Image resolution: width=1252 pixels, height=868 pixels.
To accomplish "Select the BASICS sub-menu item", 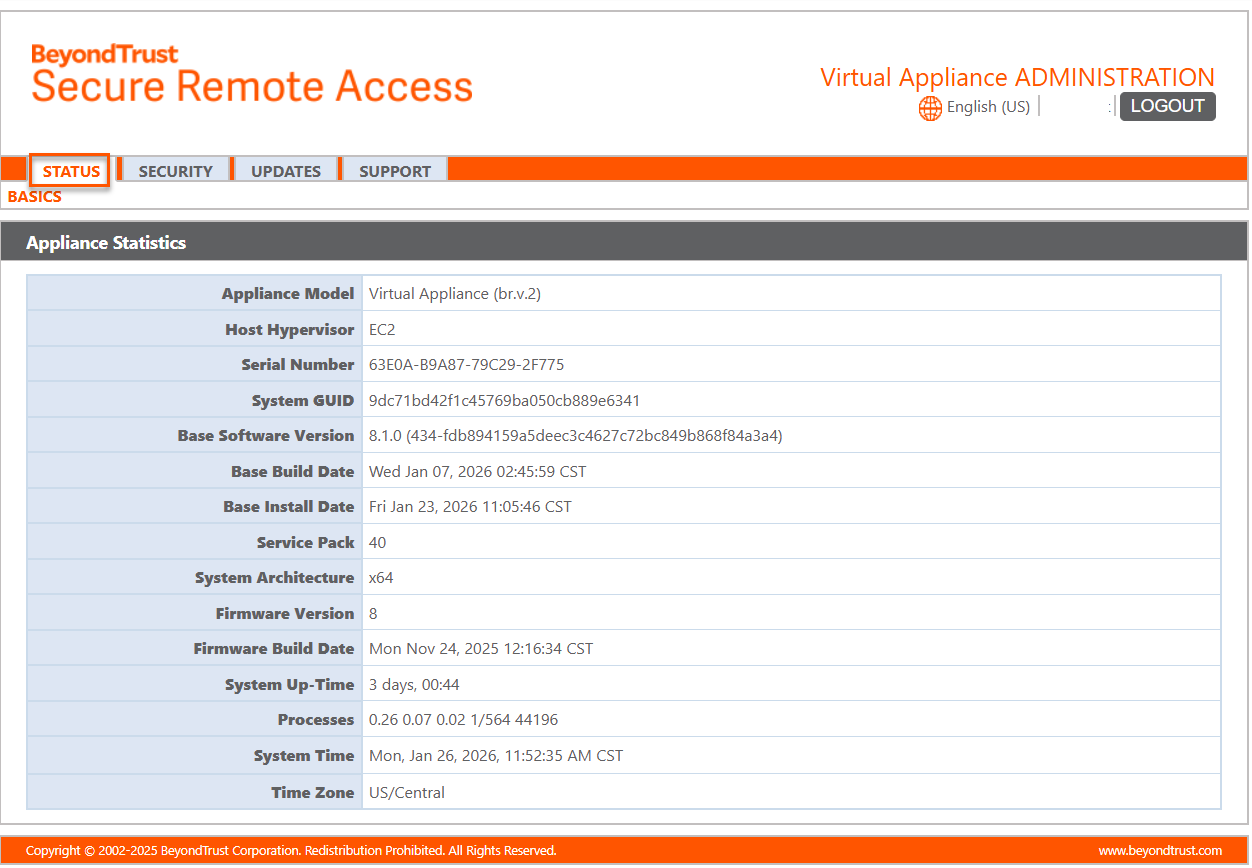I will coord(35,197).
